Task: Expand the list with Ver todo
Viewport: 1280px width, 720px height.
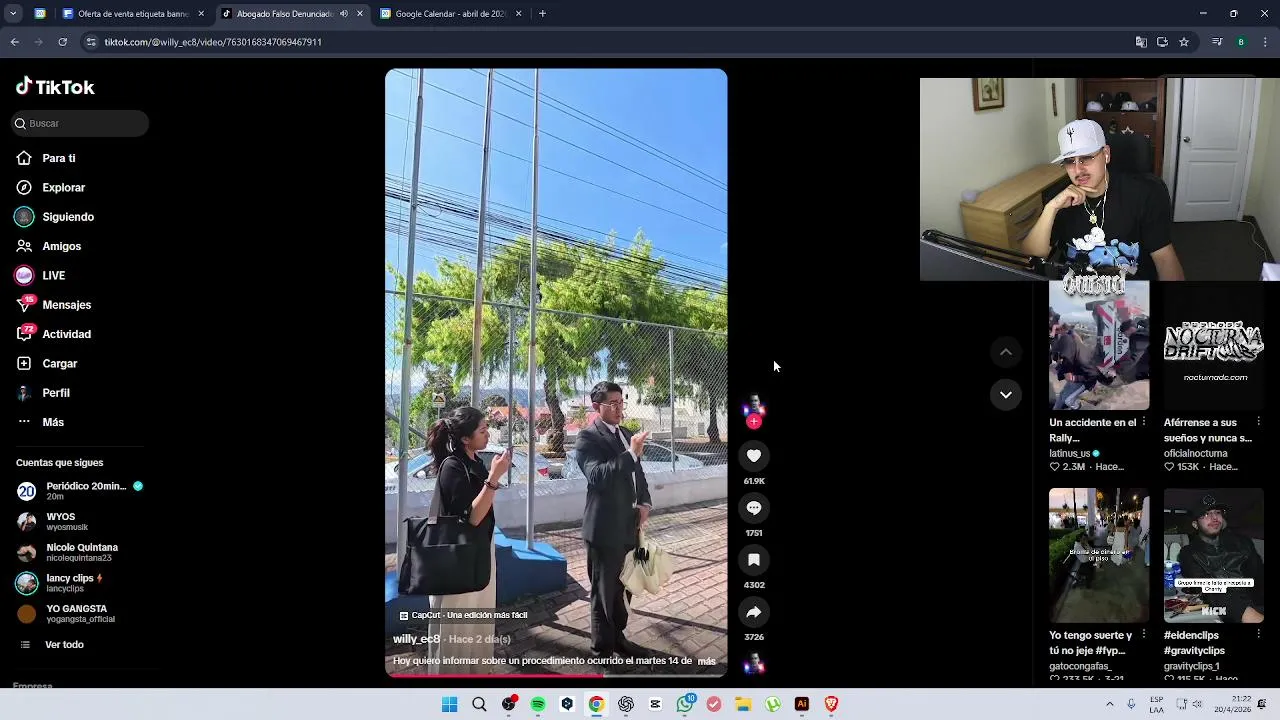Action: click(x=52, y=645)
